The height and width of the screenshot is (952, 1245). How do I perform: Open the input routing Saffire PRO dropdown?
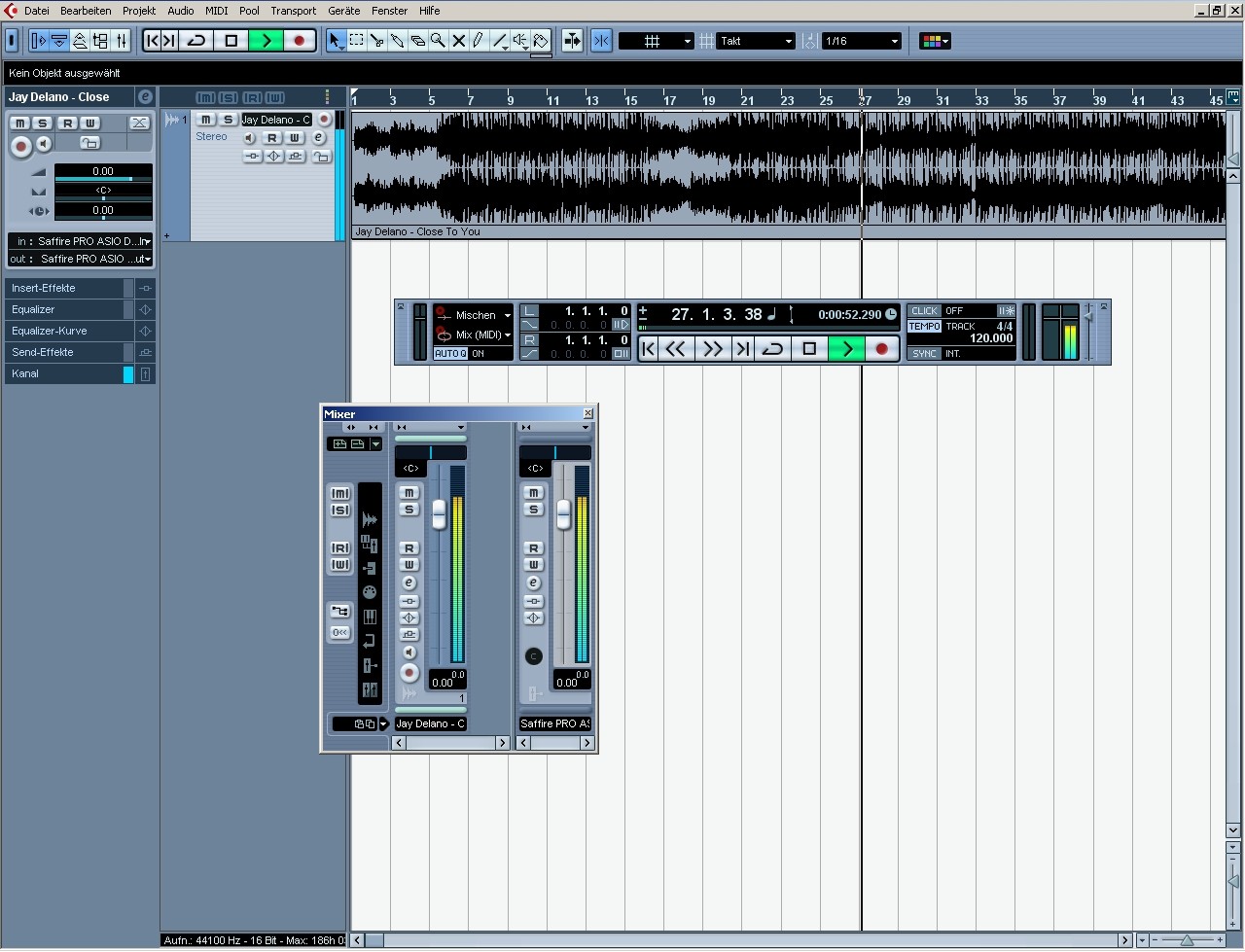(x=81, y=241)
